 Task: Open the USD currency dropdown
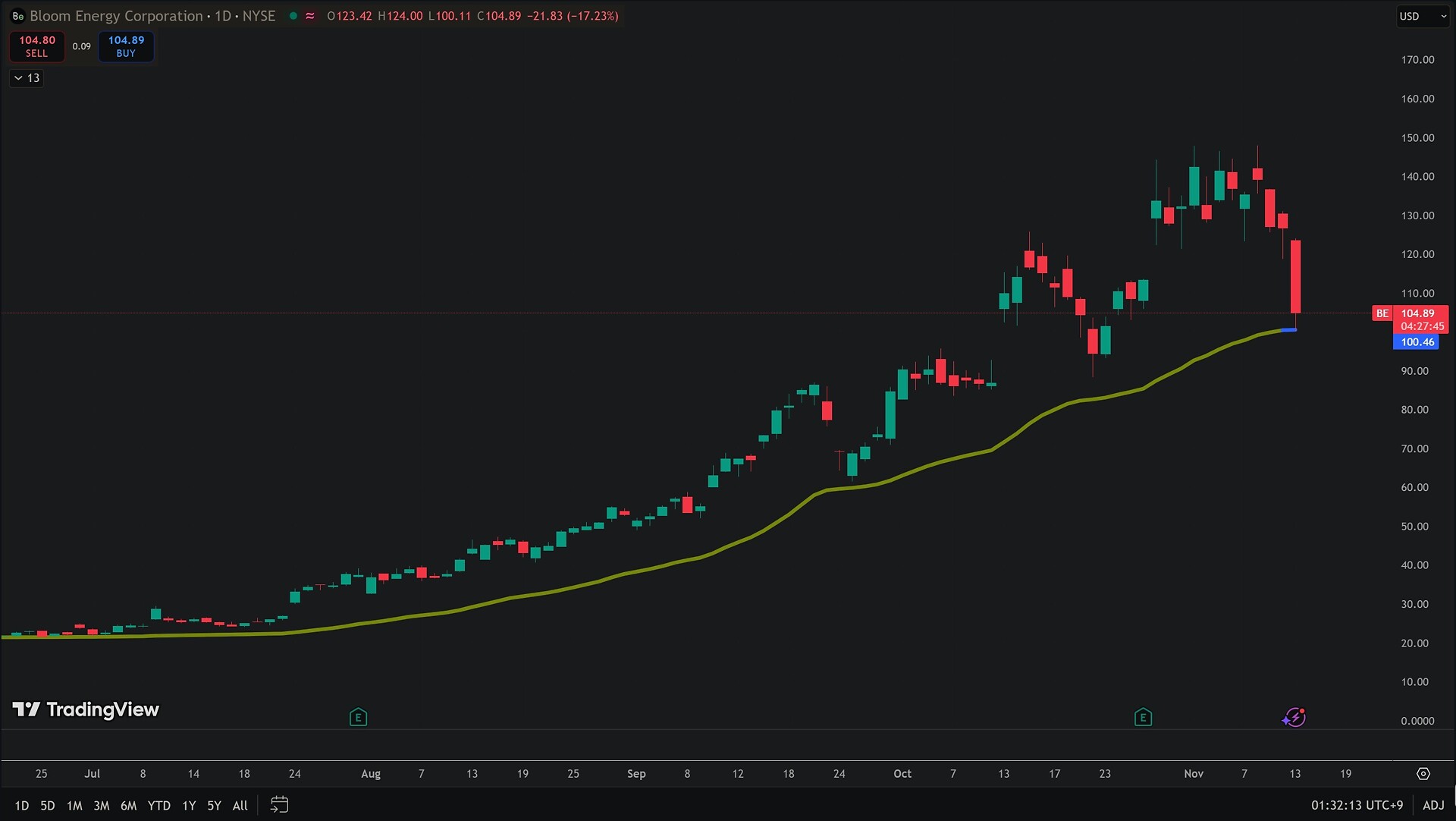coord(1422,16)
